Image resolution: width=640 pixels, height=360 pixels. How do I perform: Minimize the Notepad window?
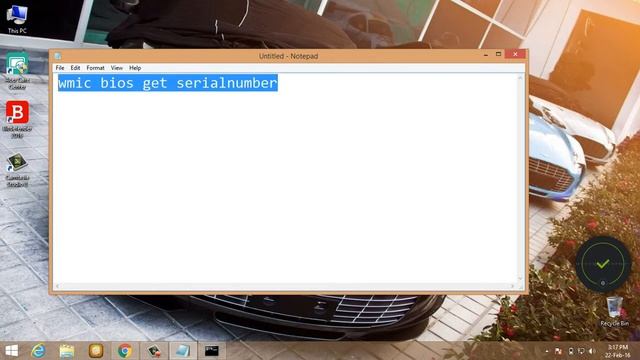pos(486,54)
